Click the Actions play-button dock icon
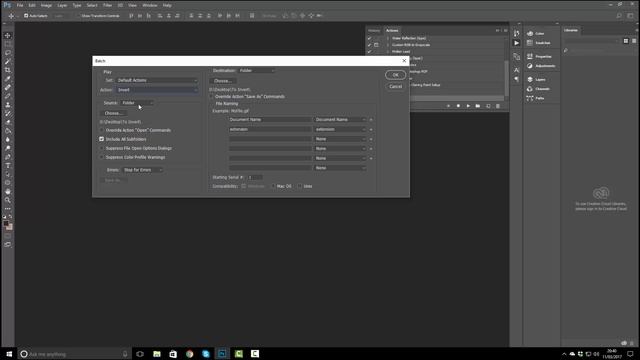Viewport: 640px width, 360px height. pyautogui.click(x=517, y=43)
